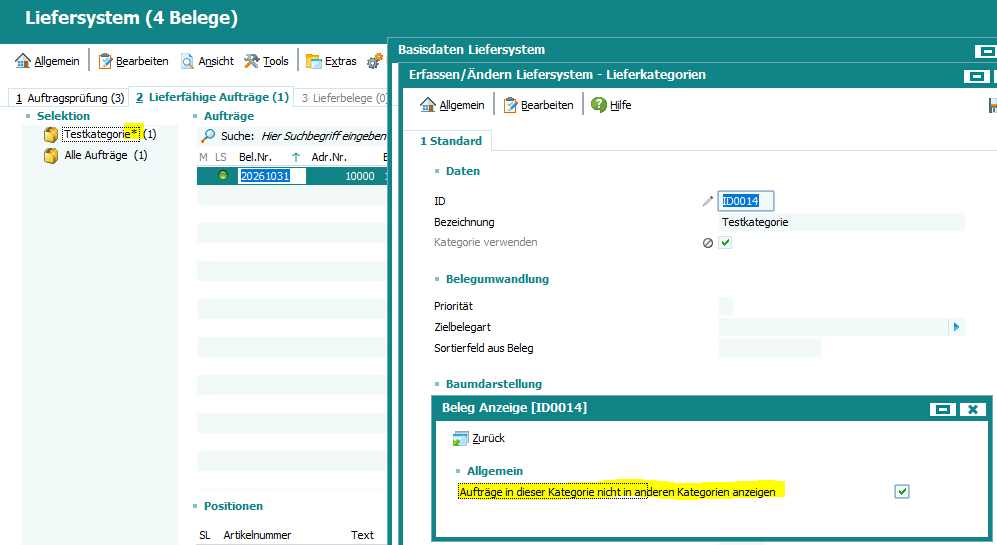Open the Tools menu with wrench icon
The width and height of the screenshot is (997, 545).
pos(266,61)
